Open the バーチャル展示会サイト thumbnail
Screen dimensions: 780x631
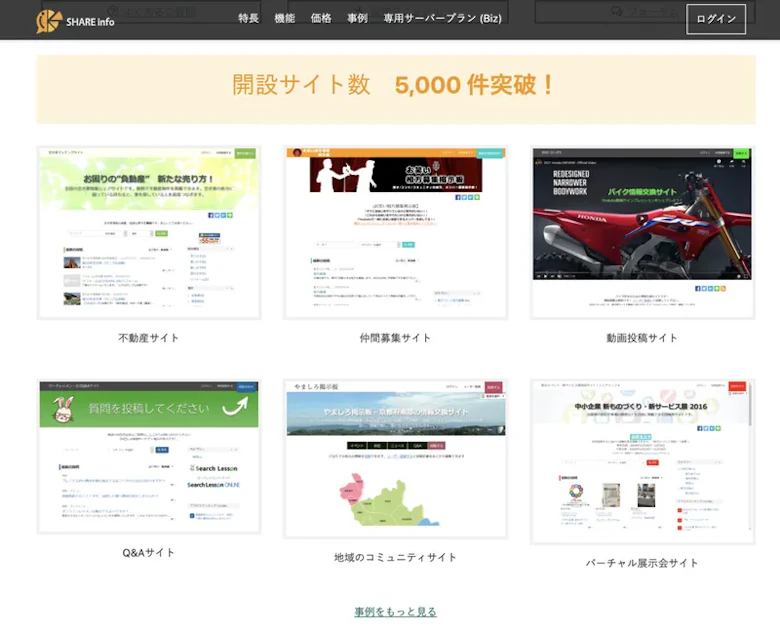pyautogui.click(x=642, y=461)
